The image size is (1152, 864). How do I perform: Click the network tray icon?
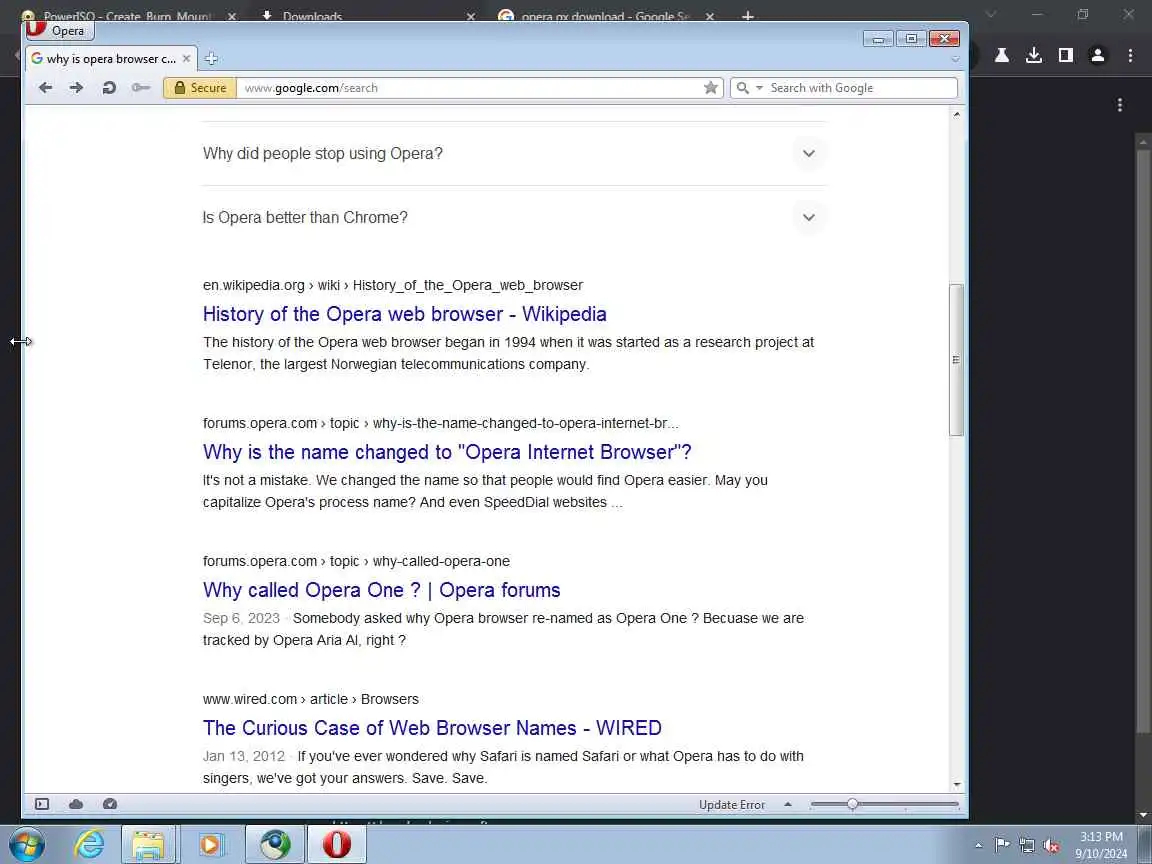click(x=1027, y=845)
